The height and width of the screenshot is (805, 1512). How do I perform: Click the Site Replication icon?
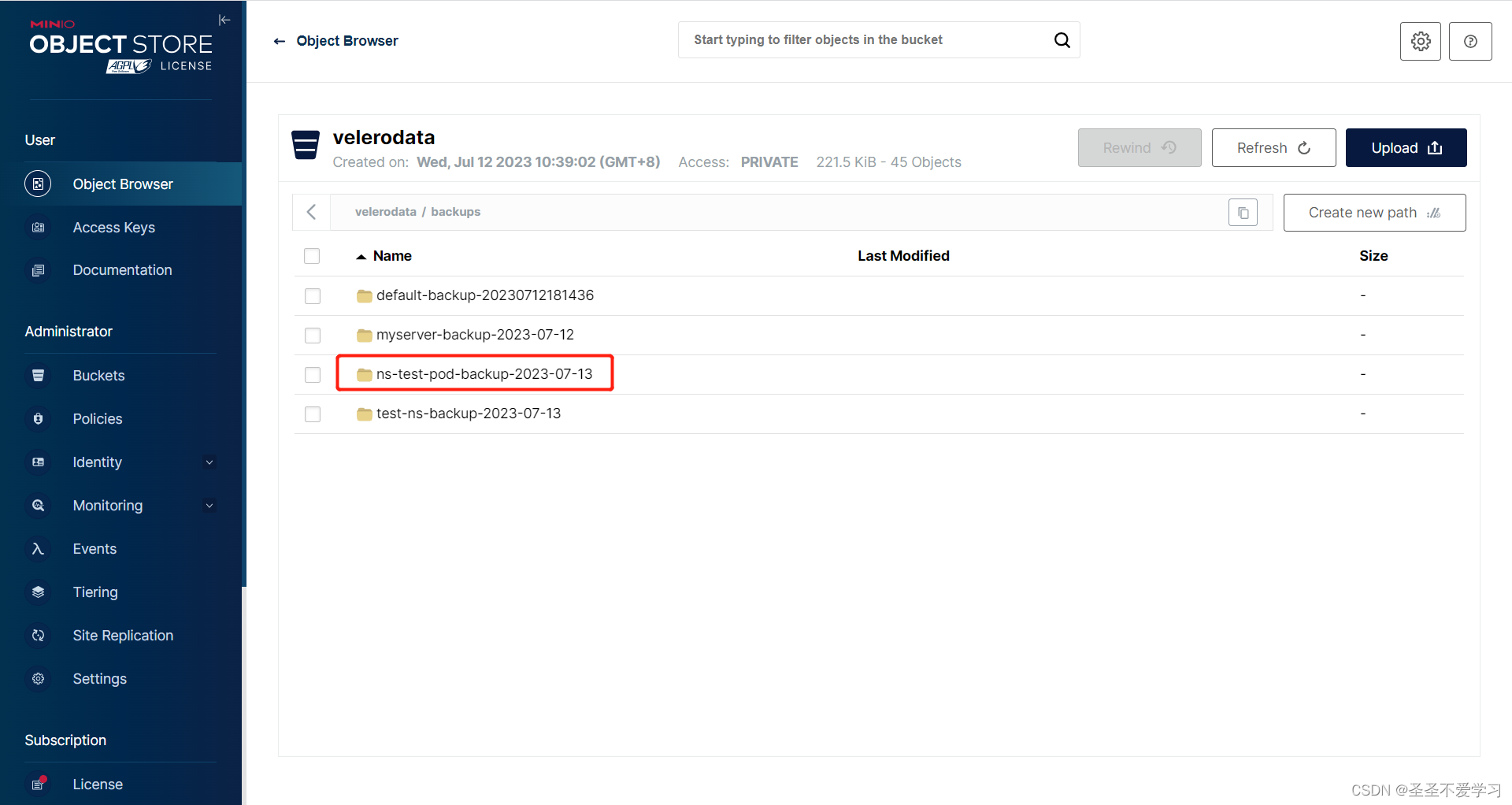pyautogui.click(x=38, y=636)
